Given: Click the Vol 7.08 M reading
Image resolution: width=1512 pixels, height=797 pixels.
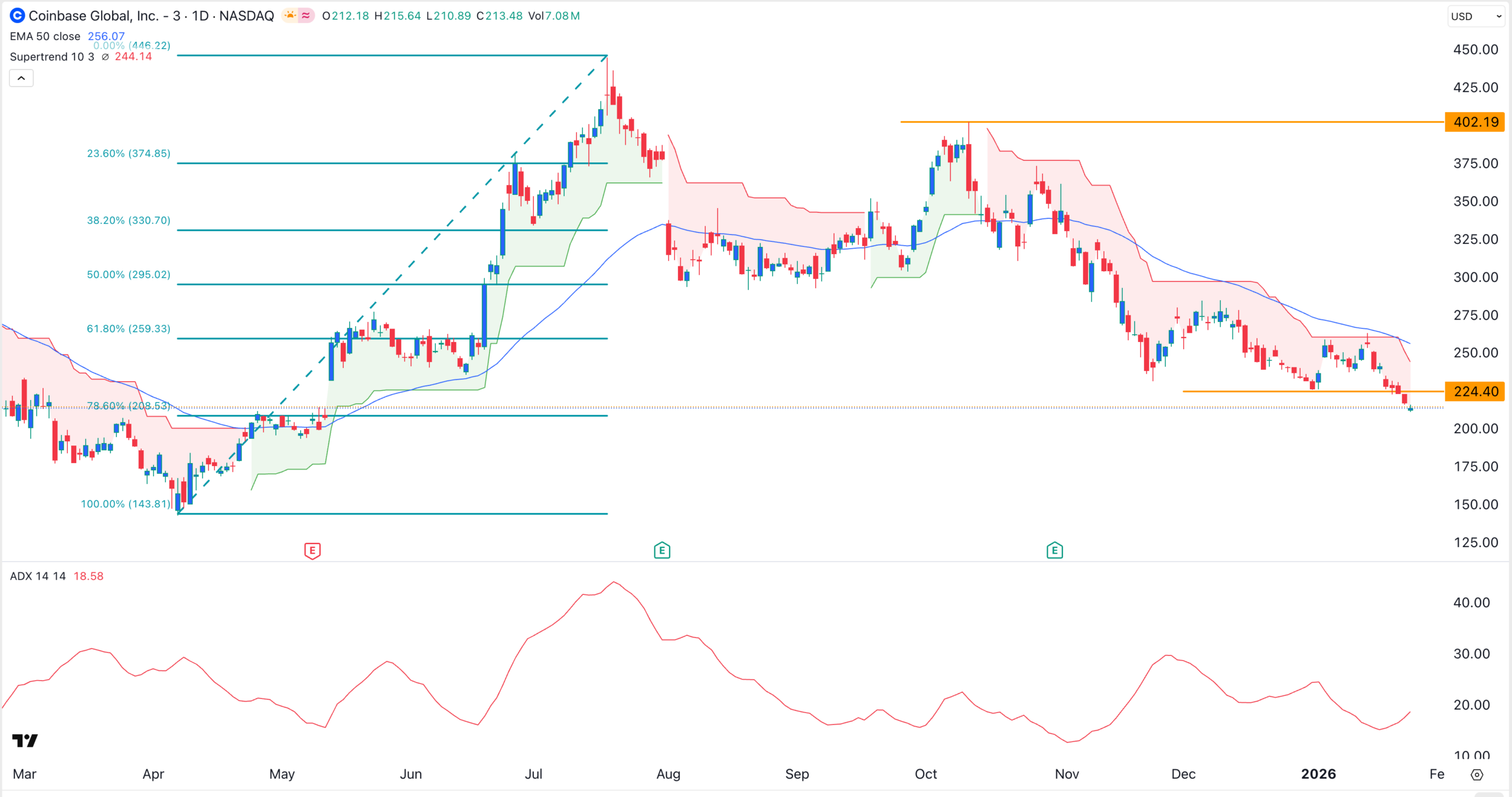Looking at the screenshot, I should coord(554,16).
